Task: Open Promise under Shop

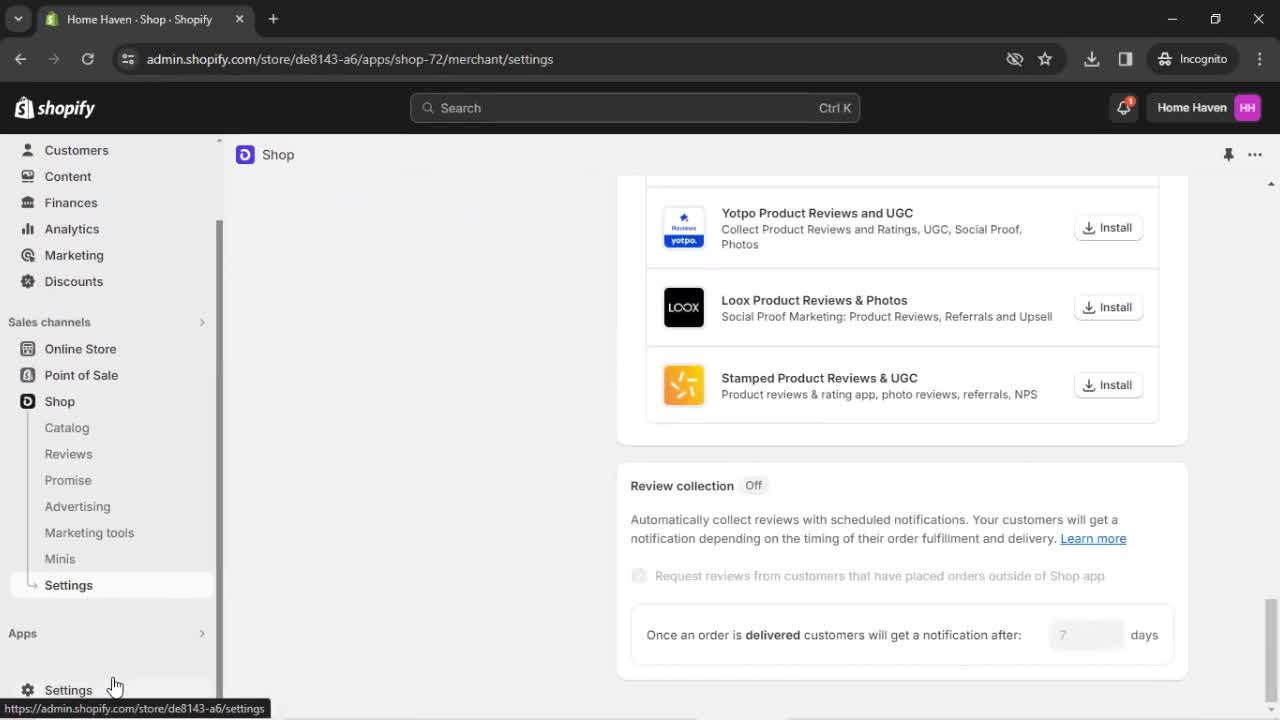Action: tap(68, 480)
